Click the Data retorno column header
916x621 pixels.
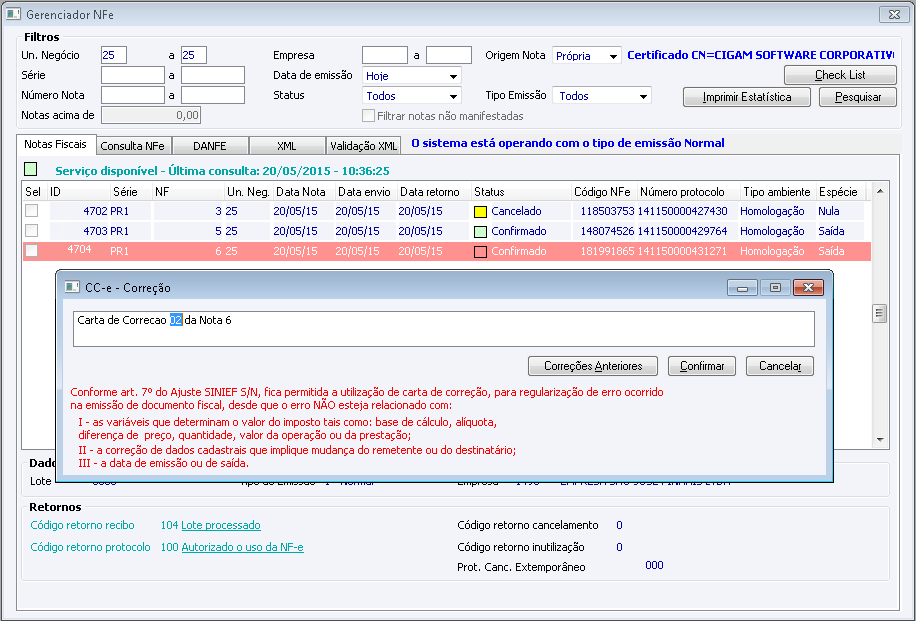[x=434, y=192]
